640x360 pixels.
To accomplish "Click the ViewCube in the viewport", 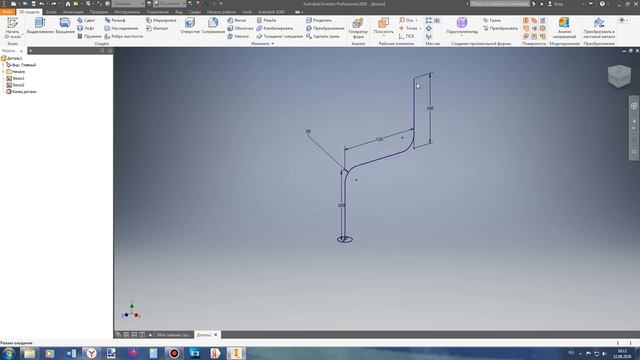I will pos(619,76).
